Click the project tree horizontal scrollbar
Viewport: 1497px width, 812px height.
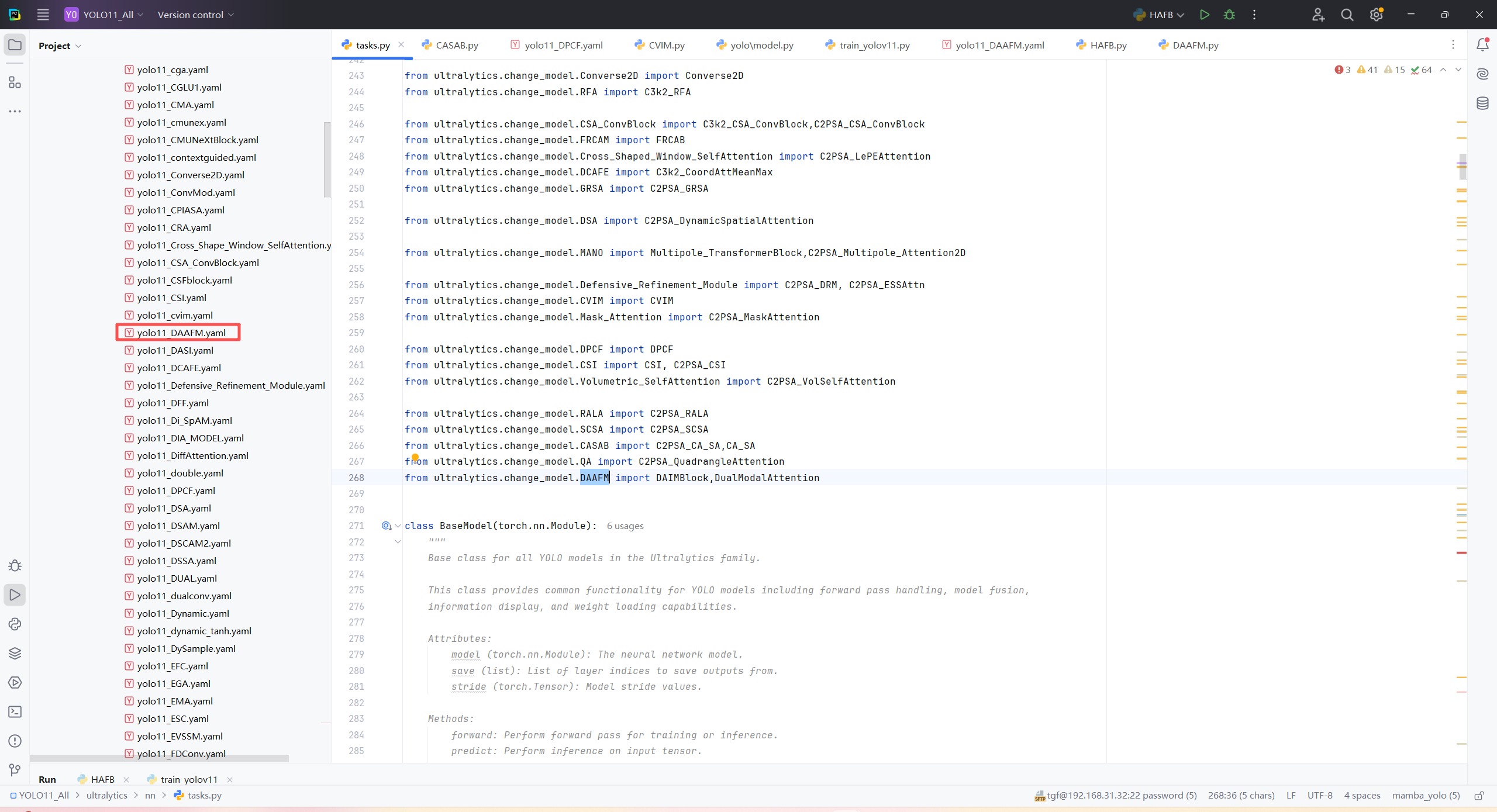click(x=159, y=758)
